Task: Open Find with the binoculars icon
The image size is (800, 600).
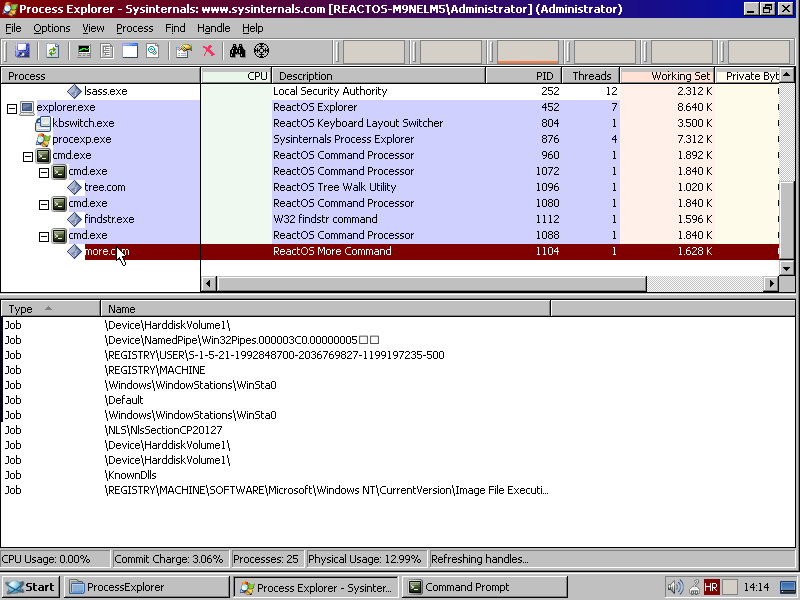Action: [x=237, y=51]
